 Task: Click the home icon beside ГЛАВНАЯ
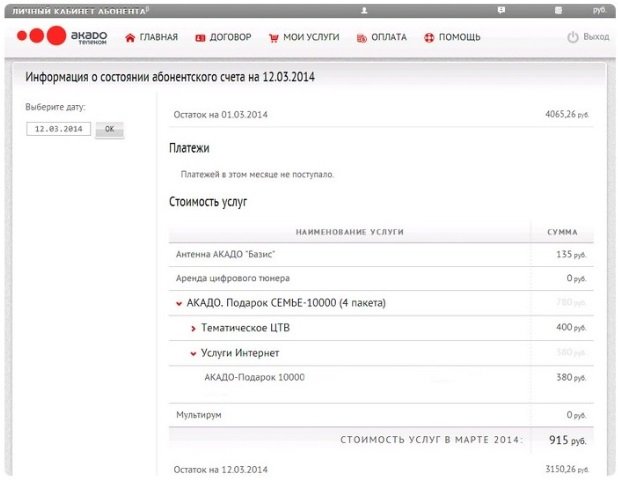[130, 38]
